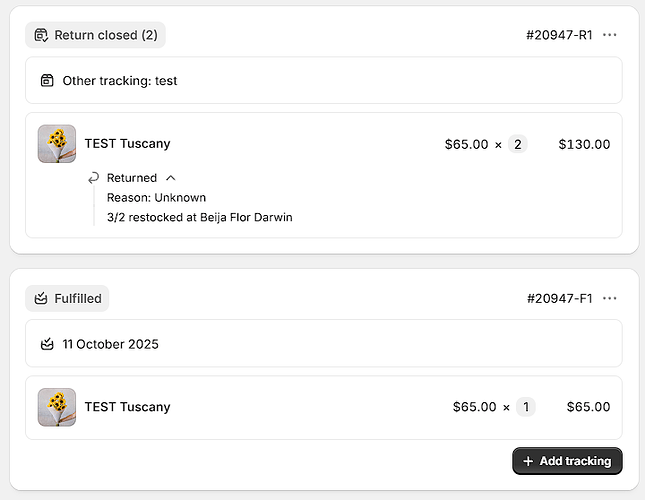This screenshot has height=500, width=645.
Task: Open the #20947-R1 three-dot menu
Action: click(610, 35)
